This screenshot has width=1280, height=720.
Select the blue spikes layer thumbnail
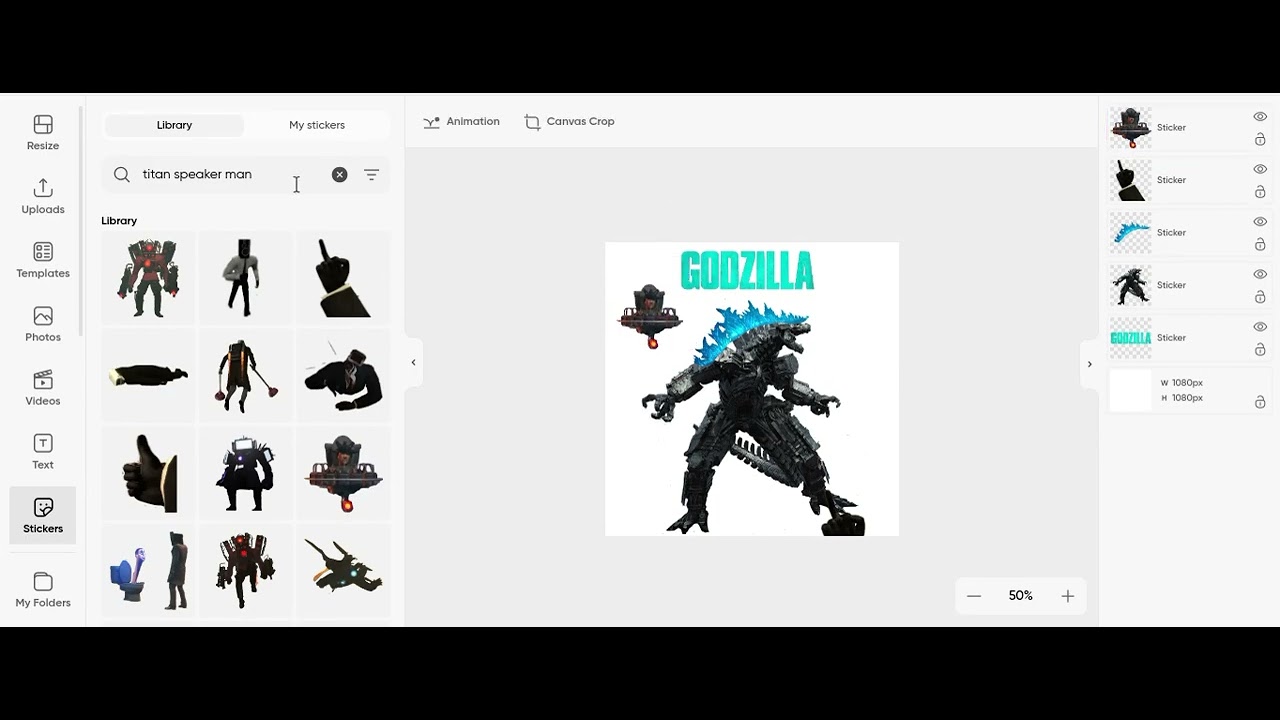(x=1131, y=233)
